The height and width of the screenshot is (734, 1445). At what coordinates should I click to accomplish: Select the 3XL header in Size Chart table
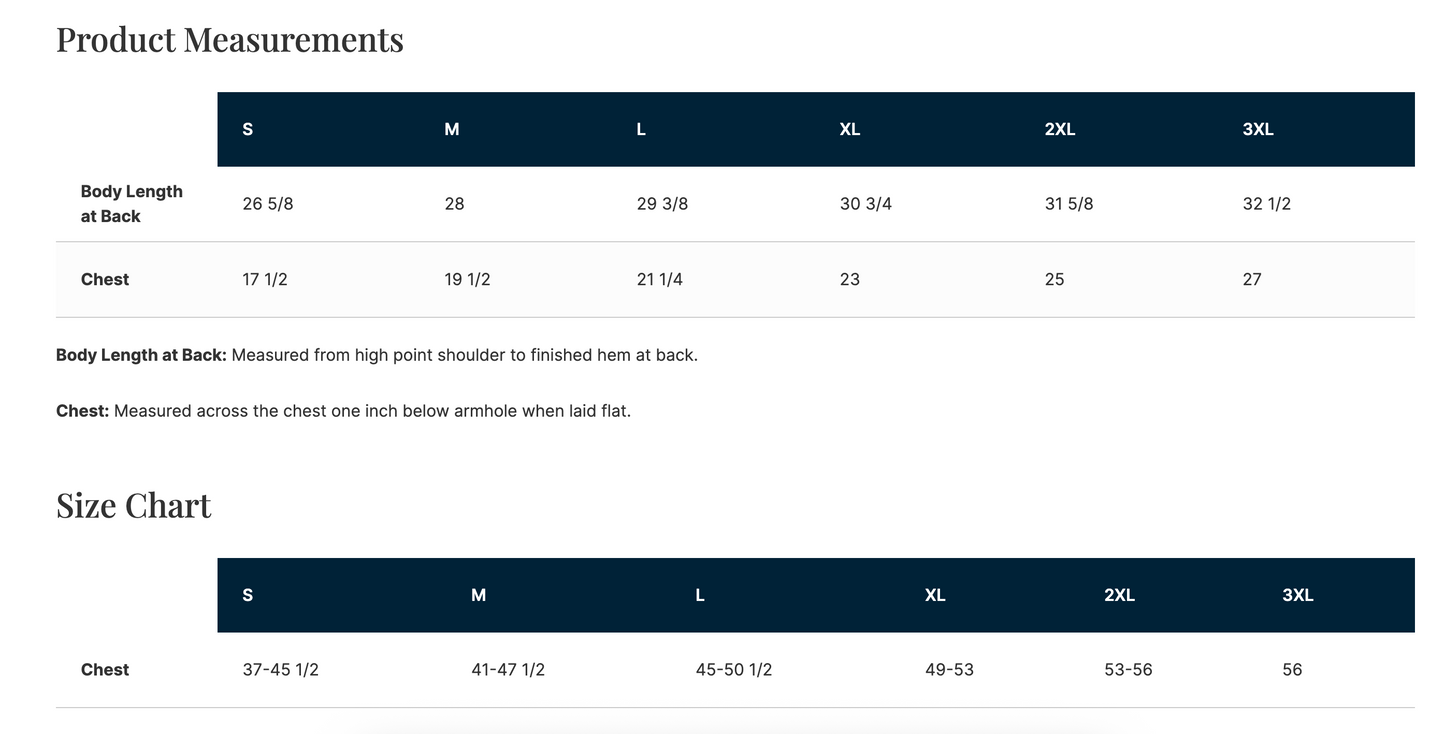(1298, 596)
